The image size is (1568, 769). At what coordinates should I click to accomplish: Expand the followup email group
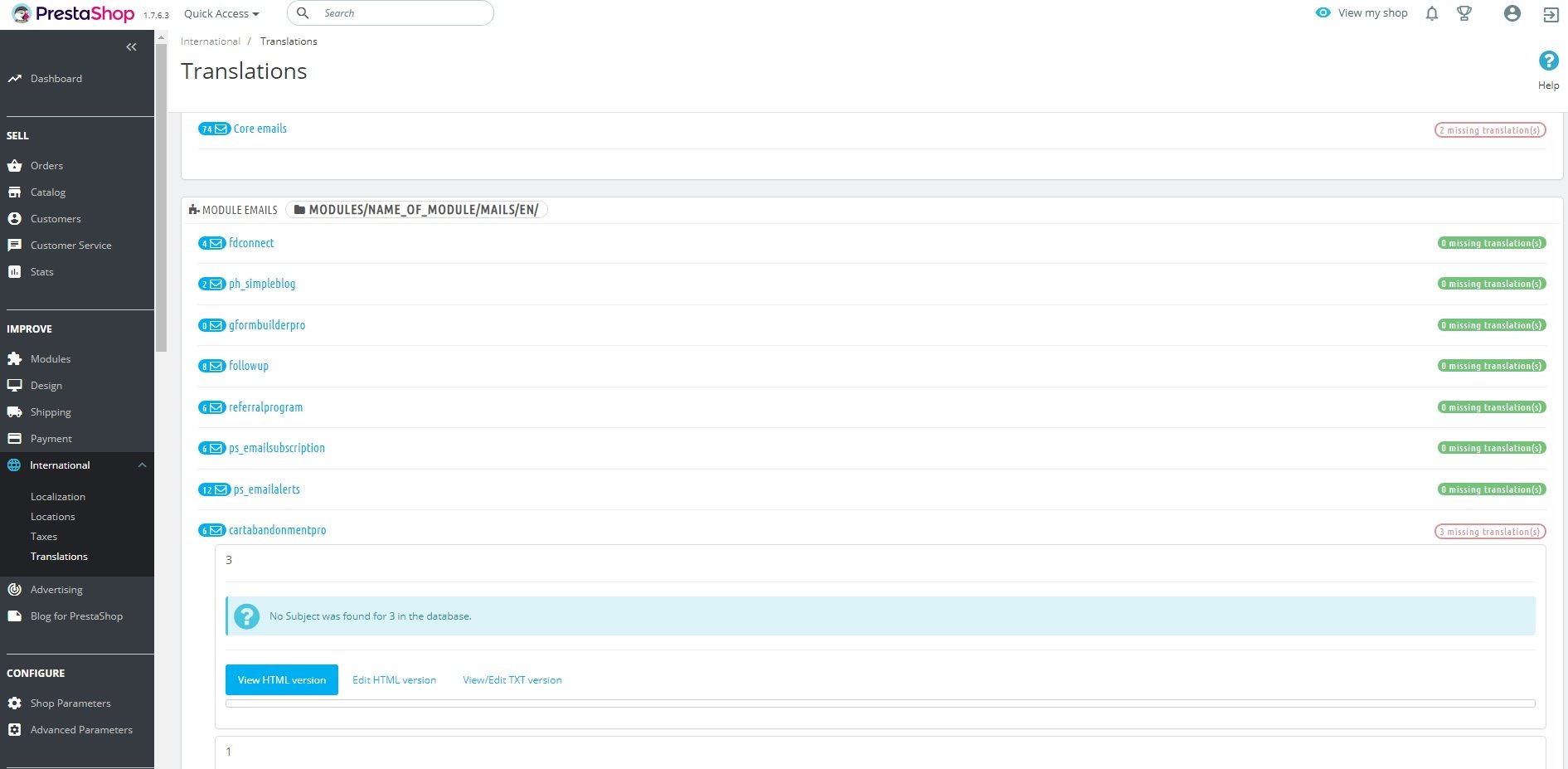click(x=249, y=366)
